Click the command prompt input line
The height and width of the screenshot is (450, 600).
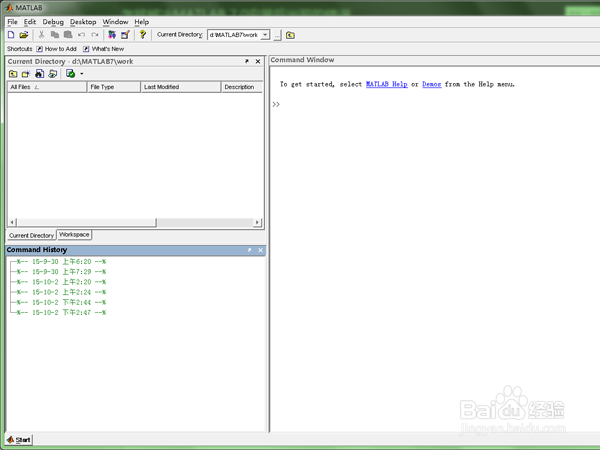434,104
